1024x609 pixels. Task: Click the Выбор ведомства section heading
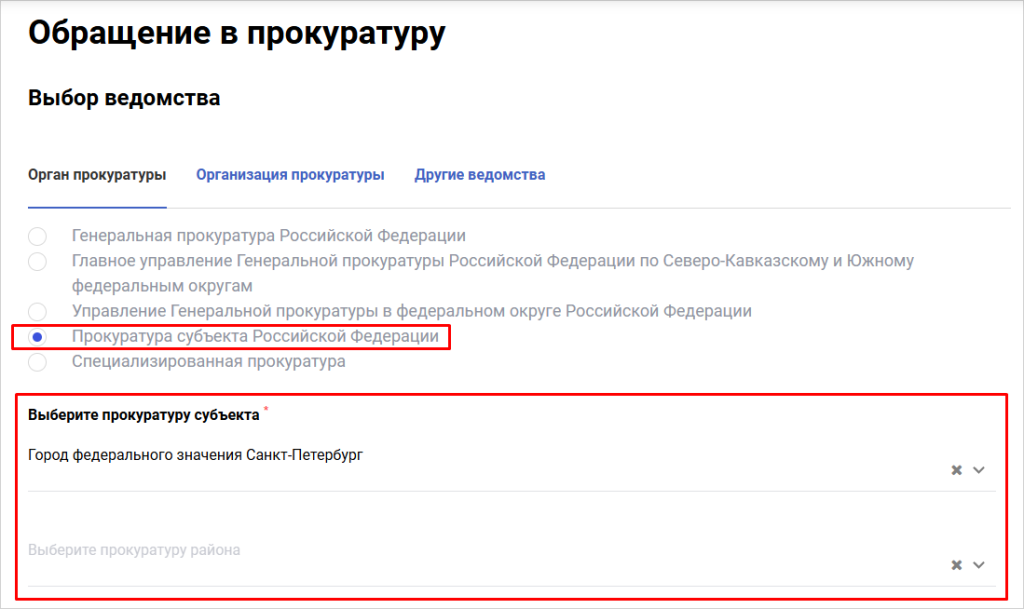(x=124, y=98)
